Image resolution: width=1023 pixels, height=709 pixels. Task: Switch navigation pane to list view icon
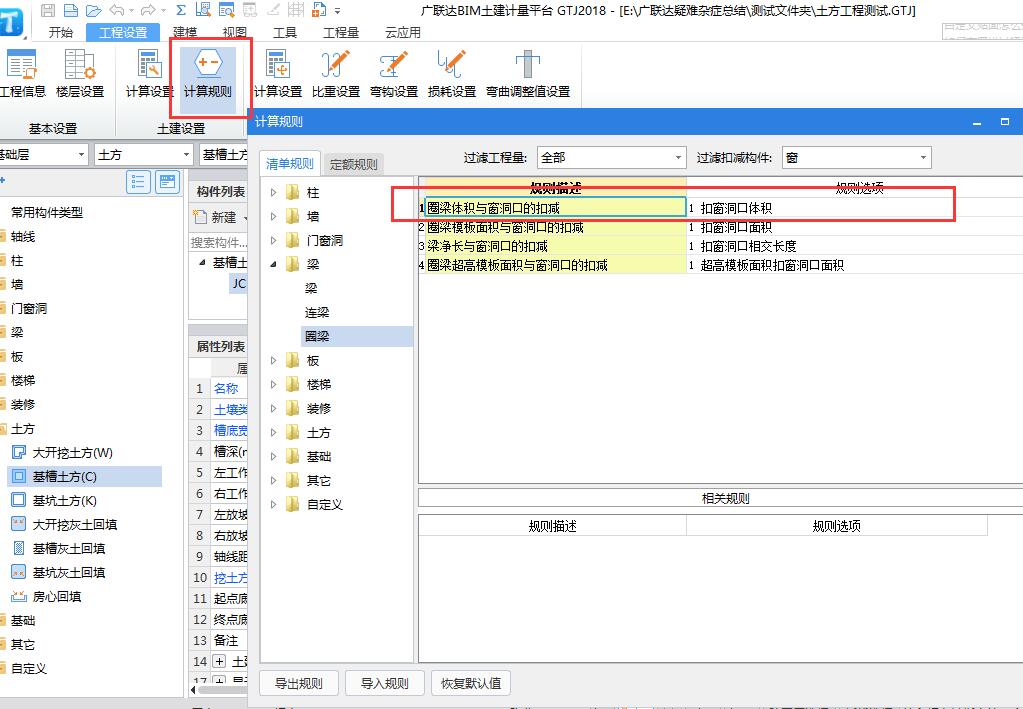138,182
